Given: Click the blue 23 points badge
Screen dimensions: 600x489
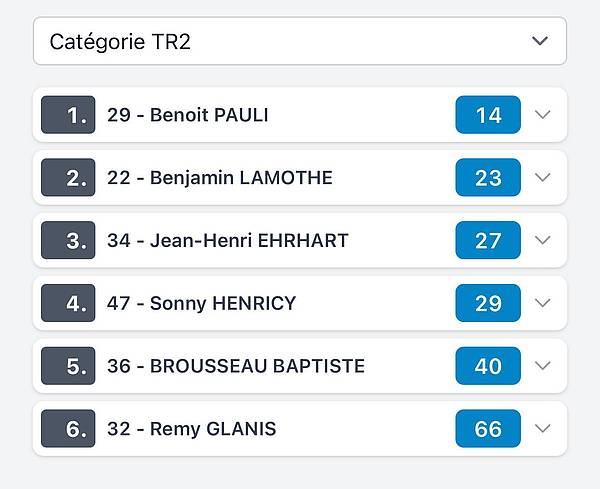Looking at the screenshot, I should pos(488,178).
